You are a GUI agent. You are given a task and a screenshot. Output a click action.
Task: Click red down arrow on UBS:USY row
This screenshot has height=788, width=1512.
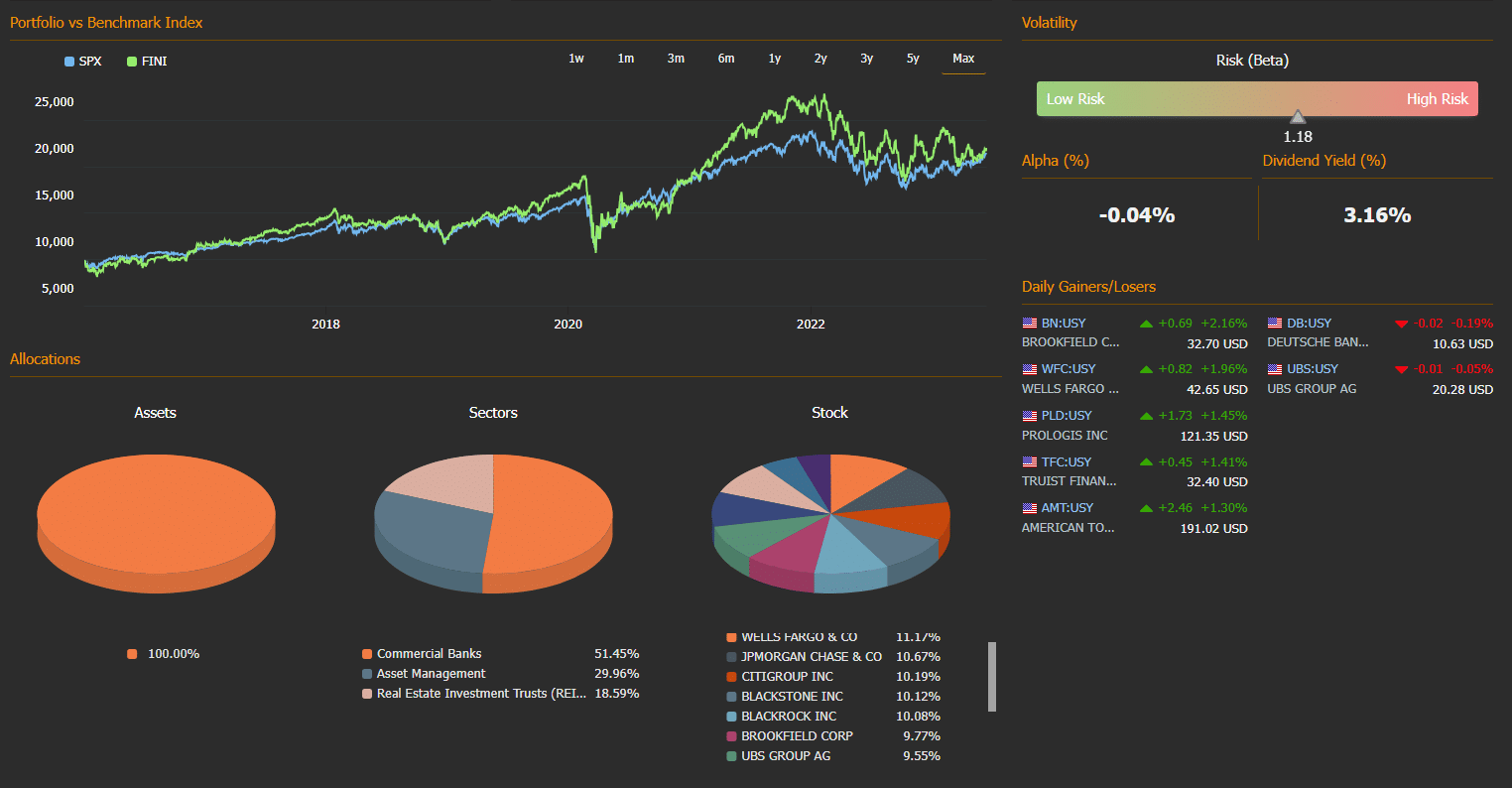pos(1402,370)
